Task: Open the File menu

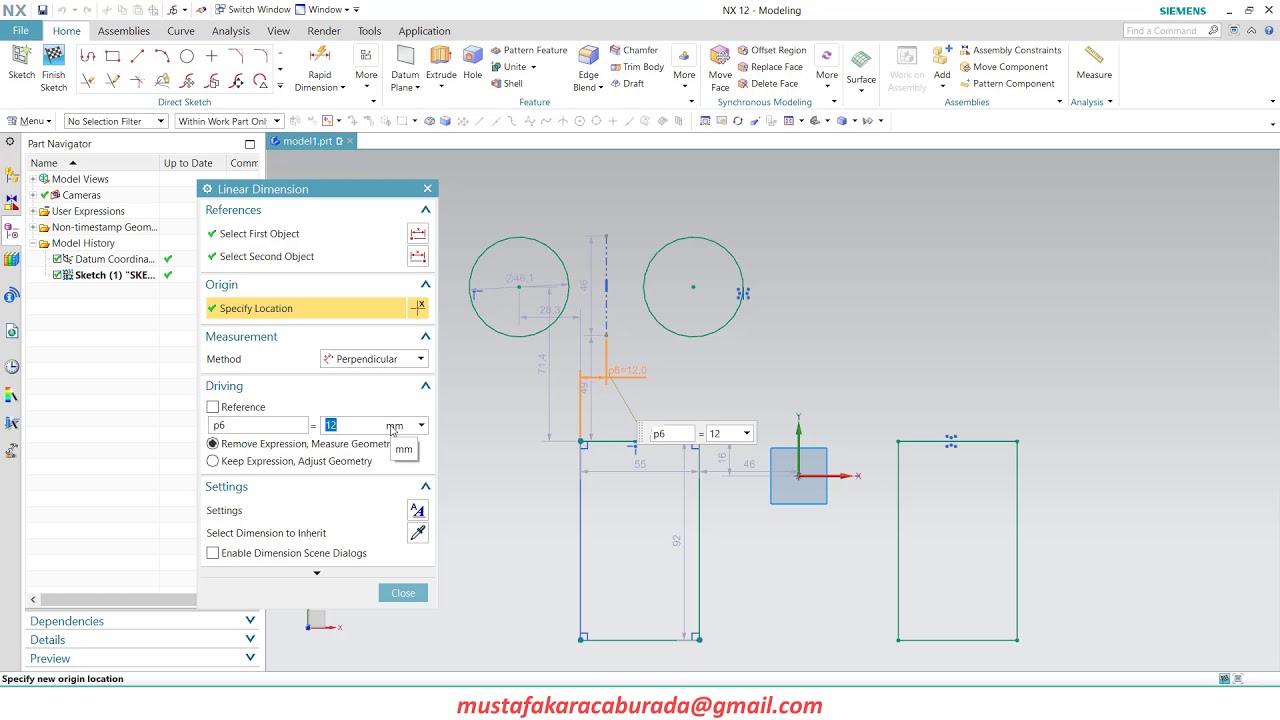Action: (x=20, y=31)
